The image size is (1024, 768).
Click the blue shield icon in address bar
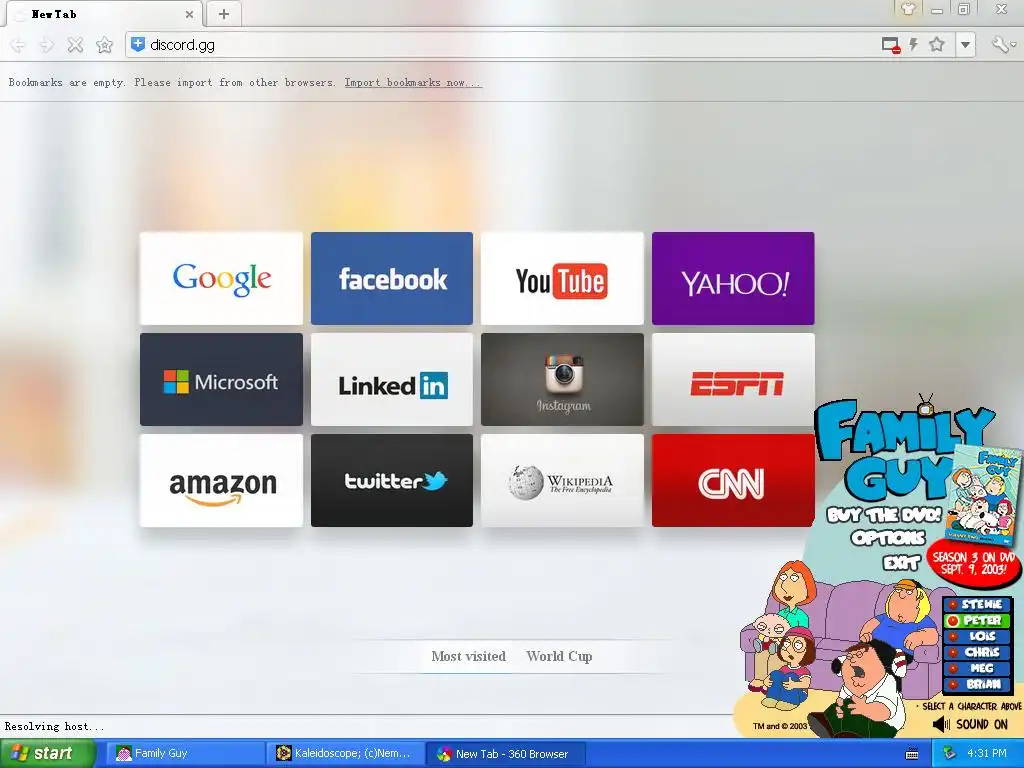(138, 44)
